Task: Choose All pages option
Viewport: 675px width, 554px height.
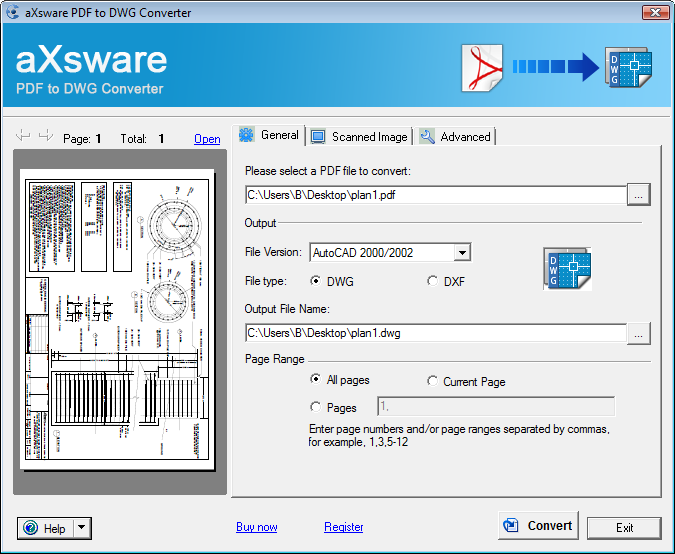Action: tap(316, 379)
